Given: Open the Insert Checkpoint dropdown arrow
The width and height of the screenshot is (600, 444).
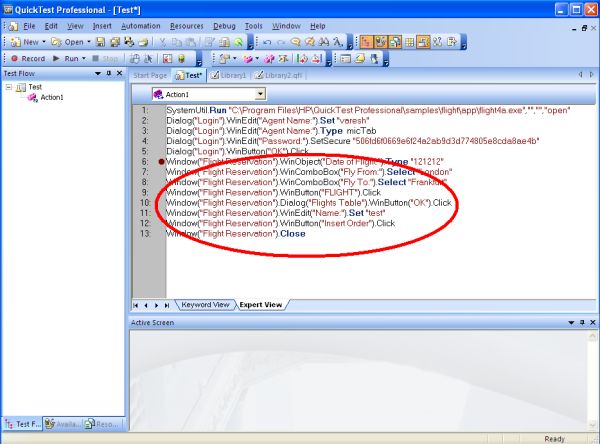Looking at the screenshot, I should pos(235,58).
